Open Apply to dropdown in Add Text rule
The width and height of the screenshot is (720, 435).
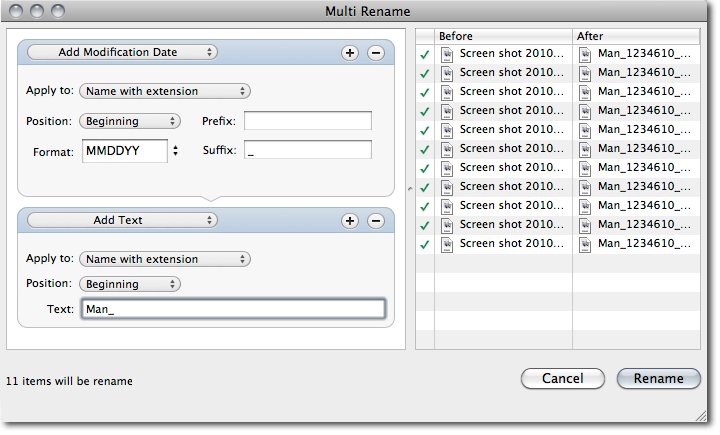(165, 259)
